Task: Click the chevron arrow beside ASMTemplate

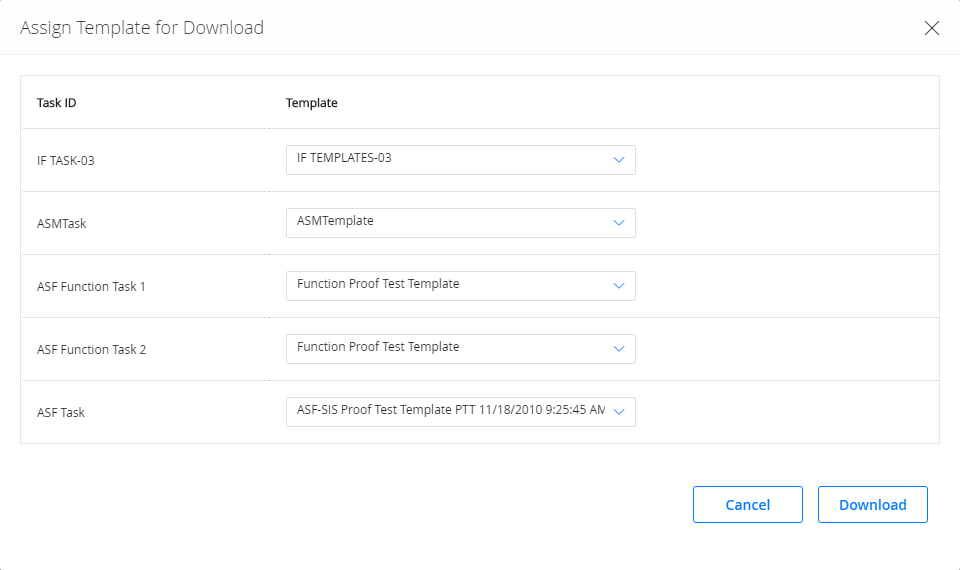Action: 618,223
